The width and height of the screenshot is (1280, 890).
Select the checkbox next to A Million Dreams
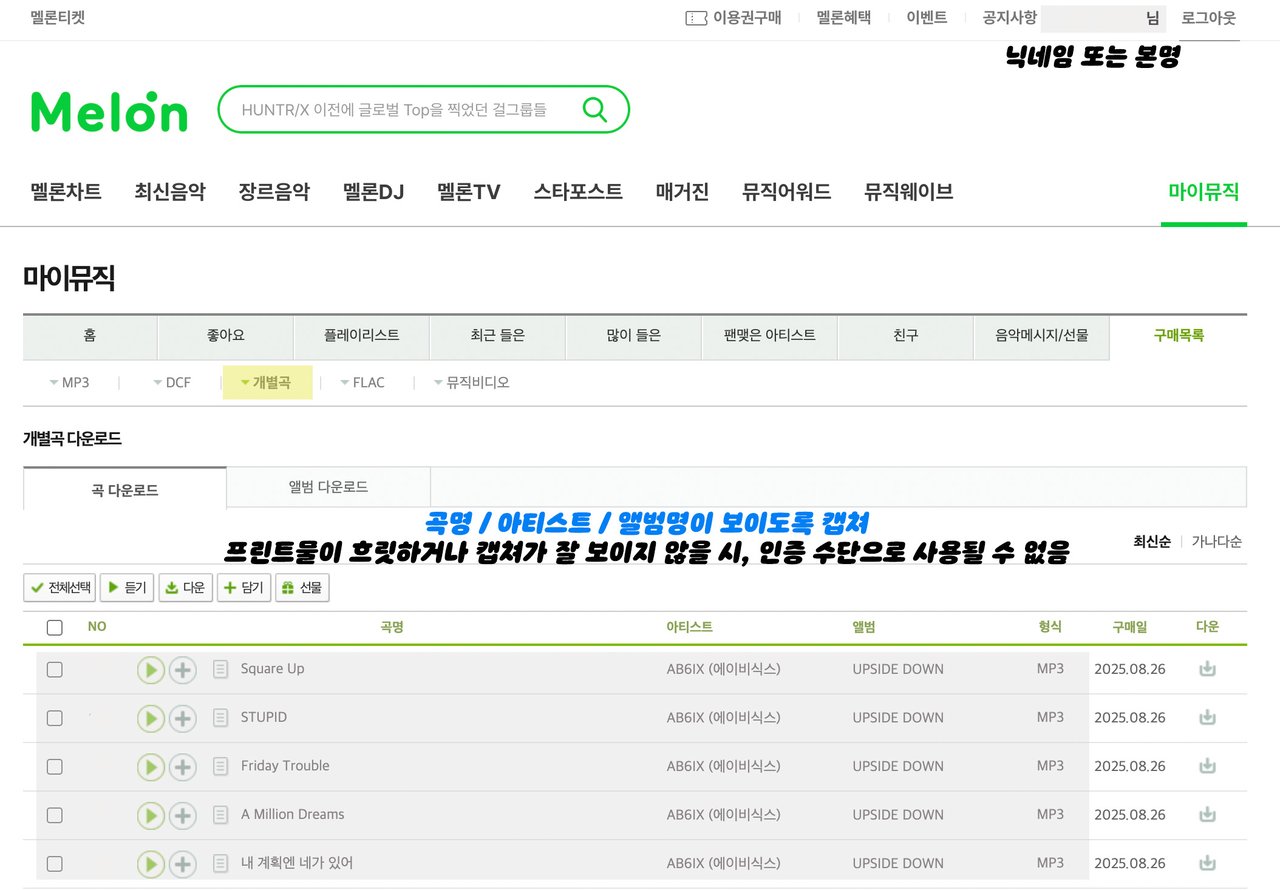tap(55, 815)
